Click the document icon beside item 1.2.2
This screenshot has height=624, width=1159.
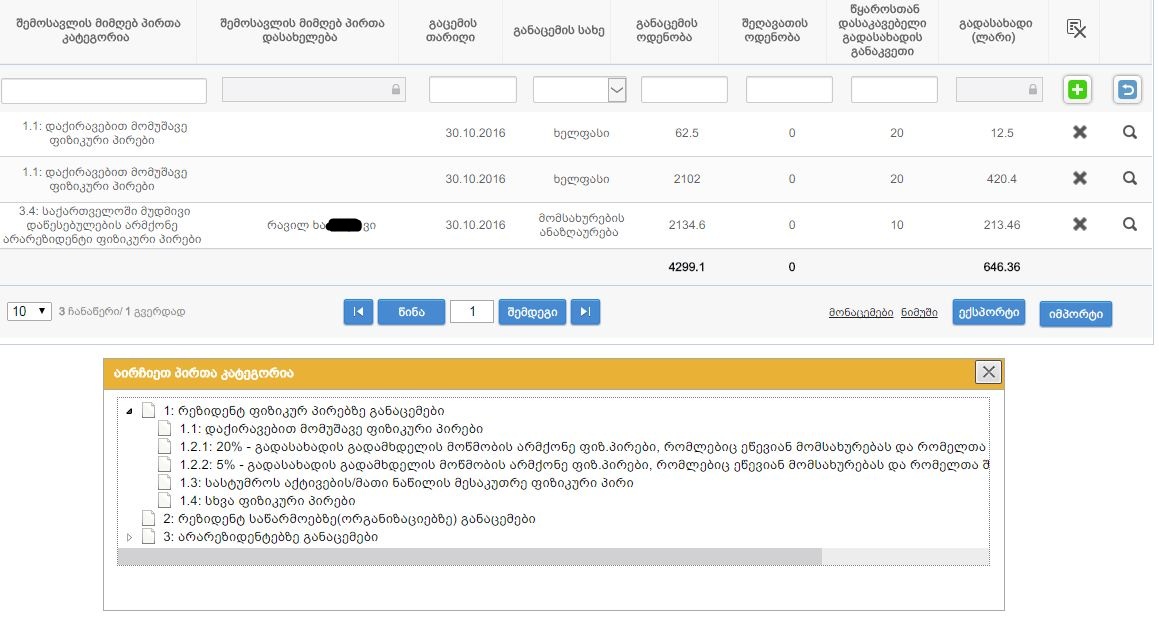tap(165, 464)
